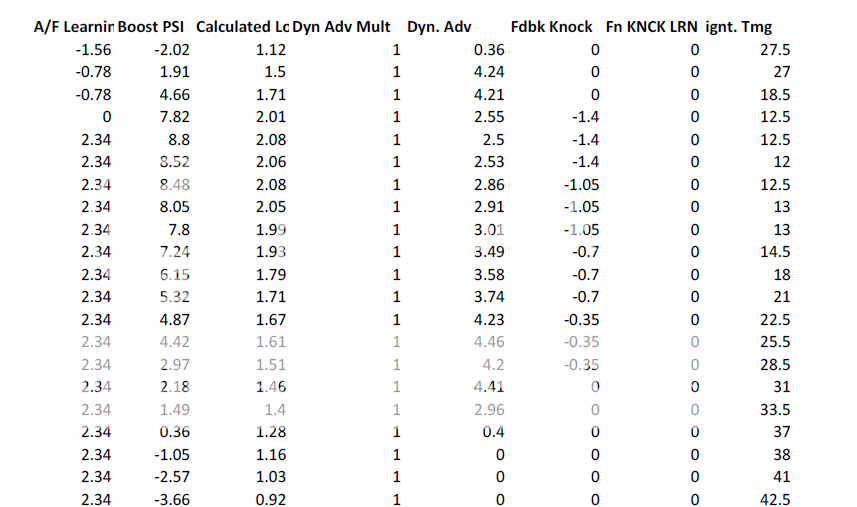Click the Calculated Load value 0.92
The width and height of the screenshot is (857, 507).
(271, 499)
